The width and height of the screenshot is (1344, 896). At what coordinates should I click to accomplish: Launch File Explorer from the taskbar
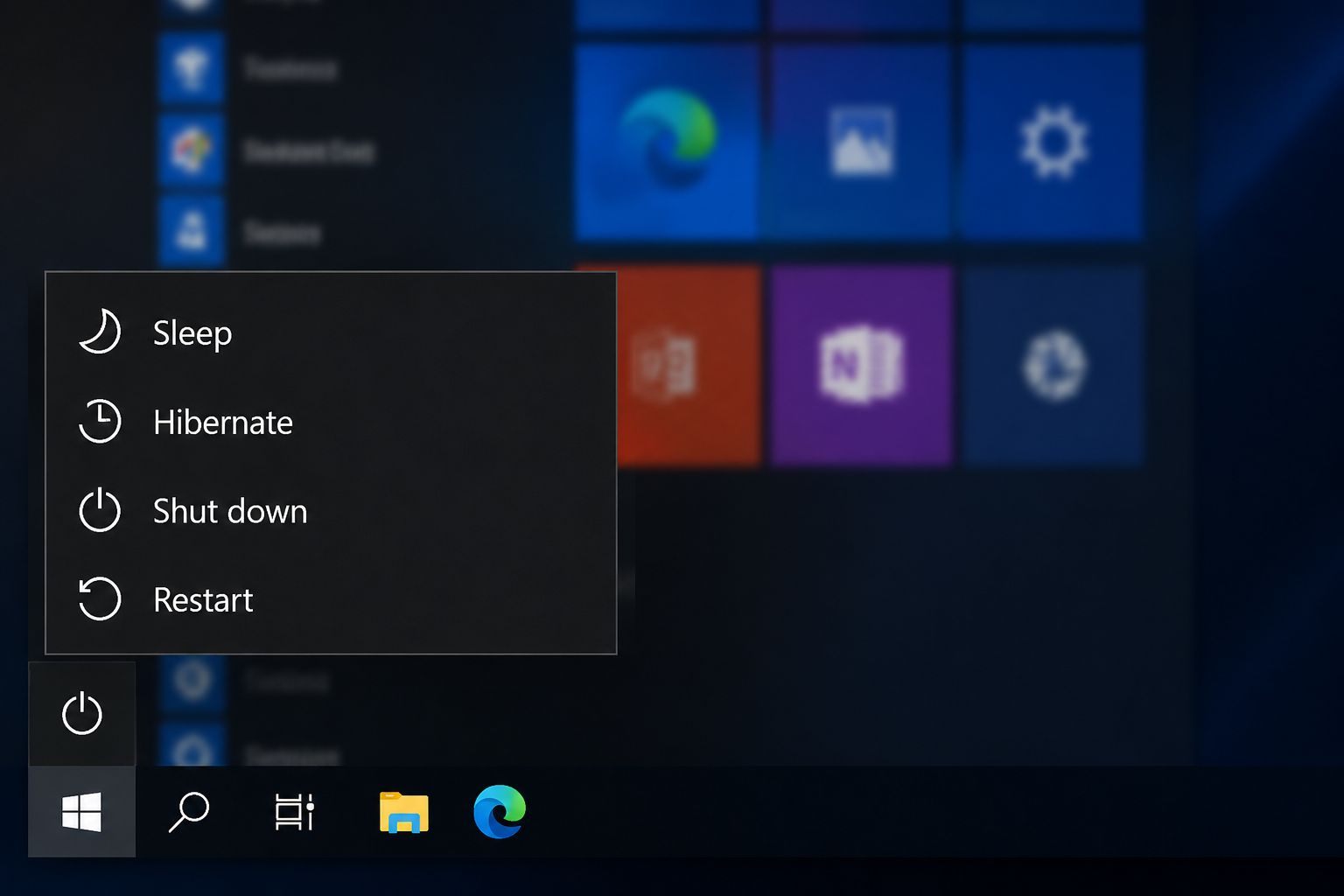403,812
